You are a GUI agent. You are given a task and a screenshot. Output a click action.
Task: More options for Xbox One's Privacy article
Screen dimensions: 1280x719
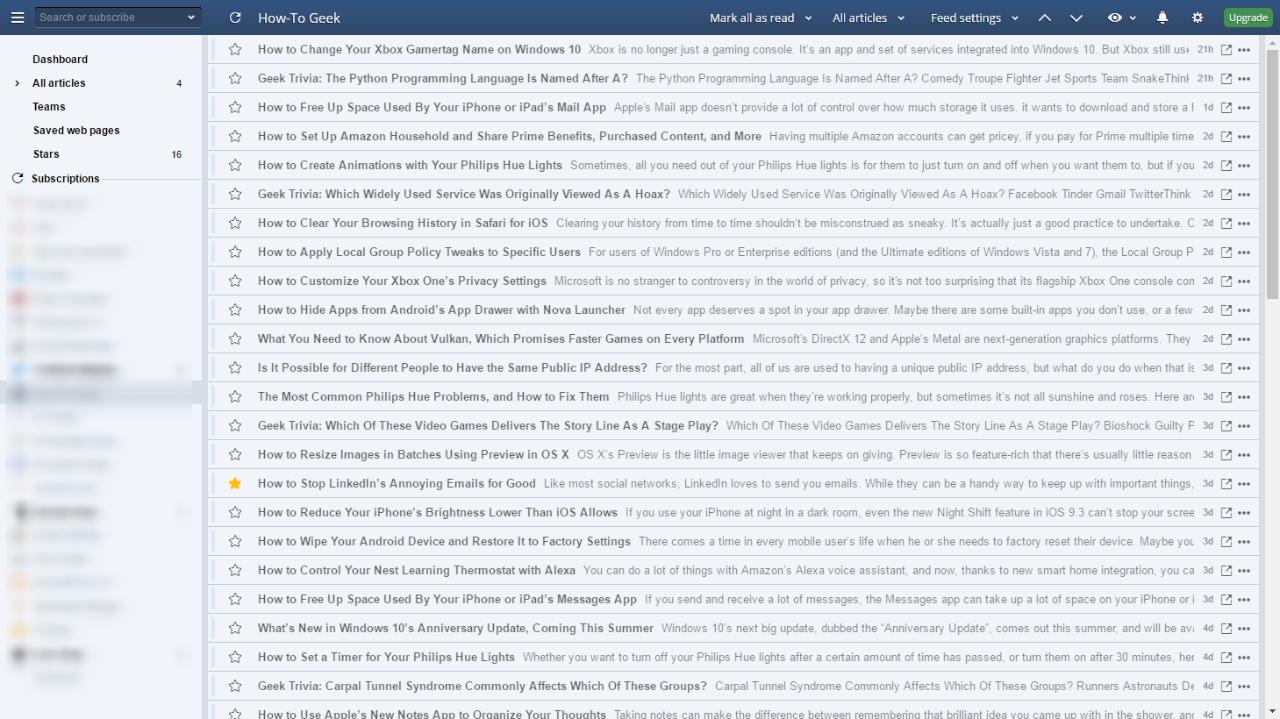tap(1244, 281)
